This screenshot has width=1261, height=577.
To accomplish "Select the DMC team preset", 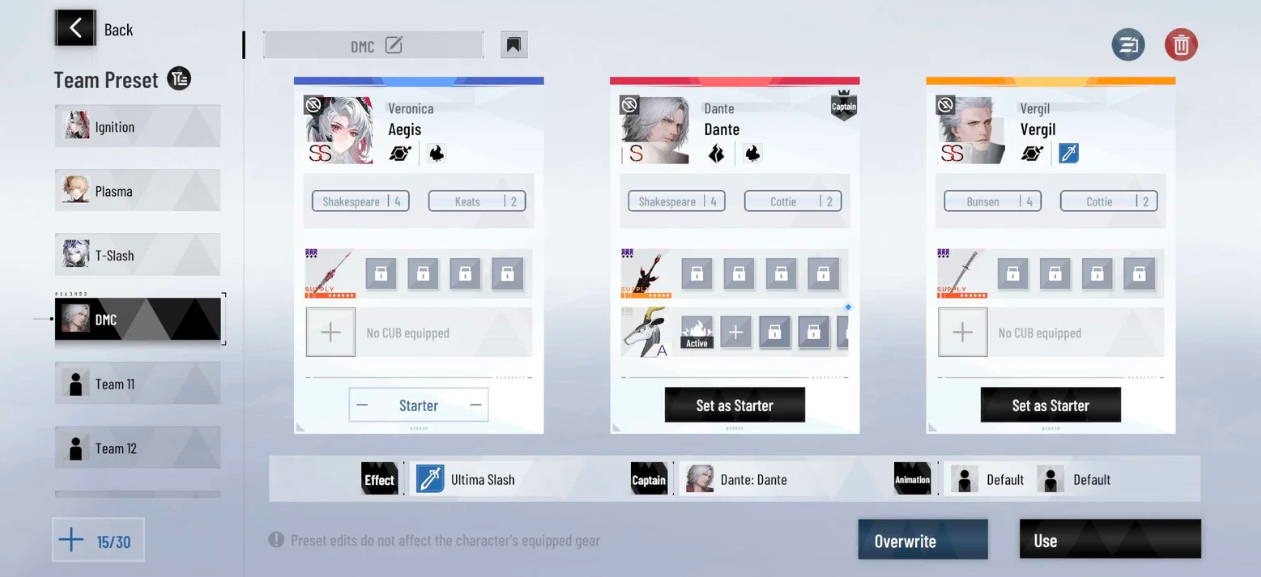I will coord(138,319).
